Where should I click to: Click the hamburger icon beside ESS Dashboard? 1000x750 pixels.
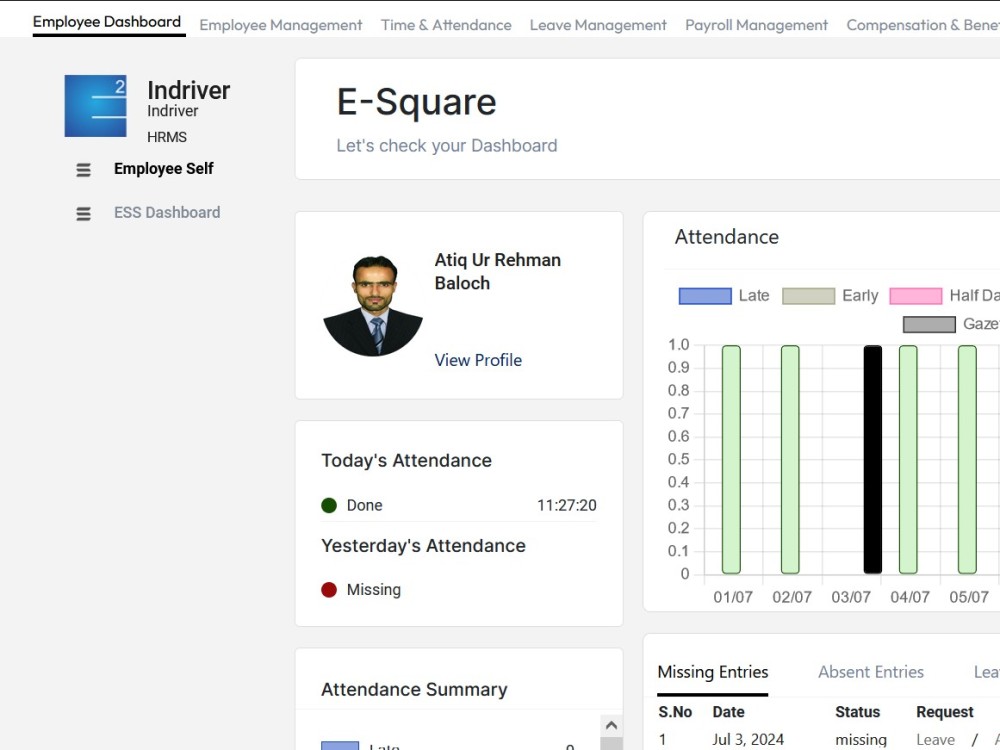tap(84, 214)
